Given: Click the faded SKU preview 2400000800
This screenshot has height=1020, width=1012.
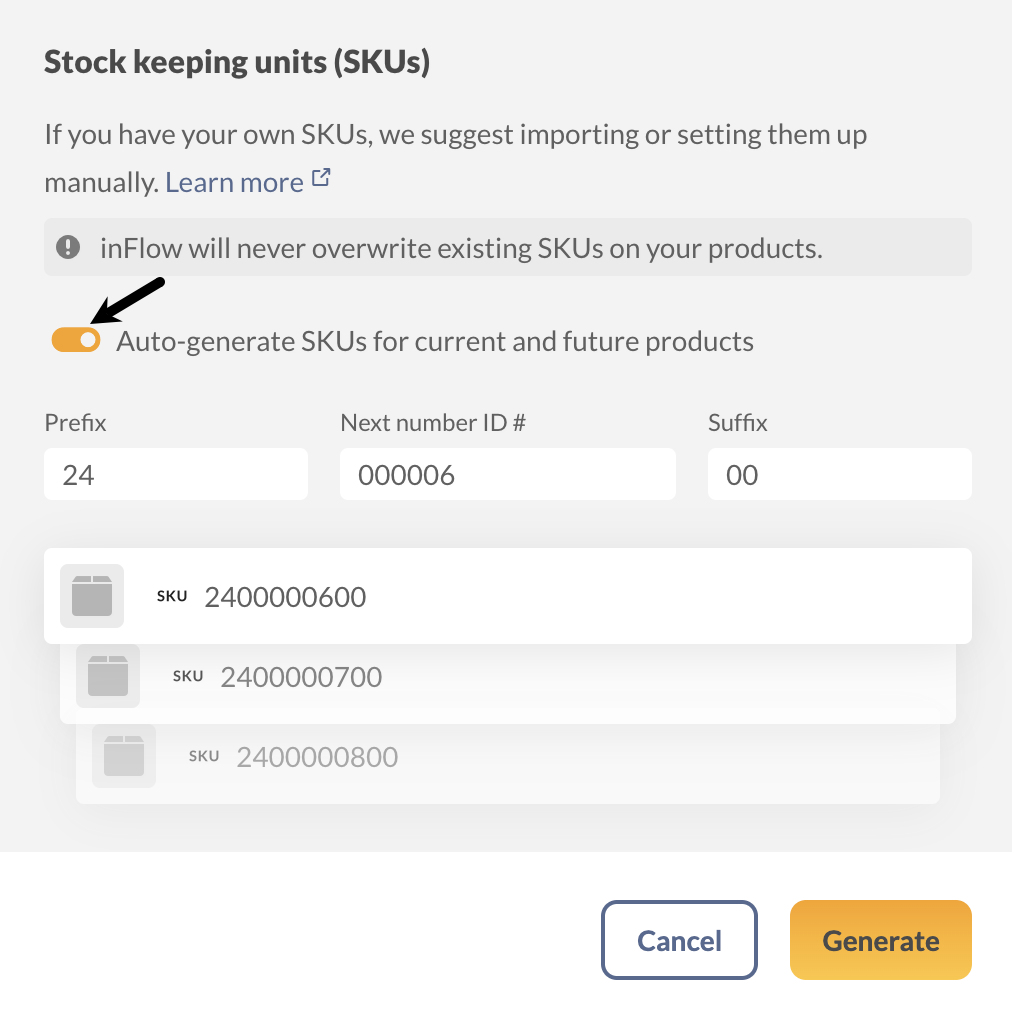Looking at the screenshot, I should (316, 756).
